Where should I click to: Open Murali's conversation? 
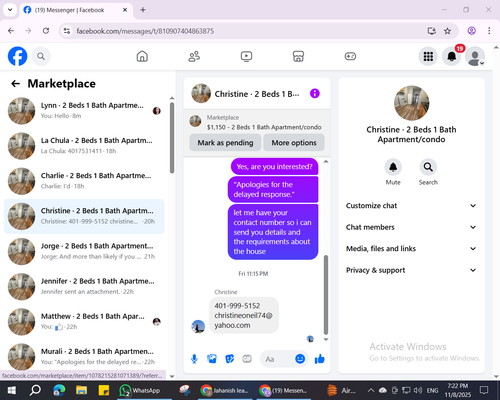pyautogui.click(x=84, y=357)
